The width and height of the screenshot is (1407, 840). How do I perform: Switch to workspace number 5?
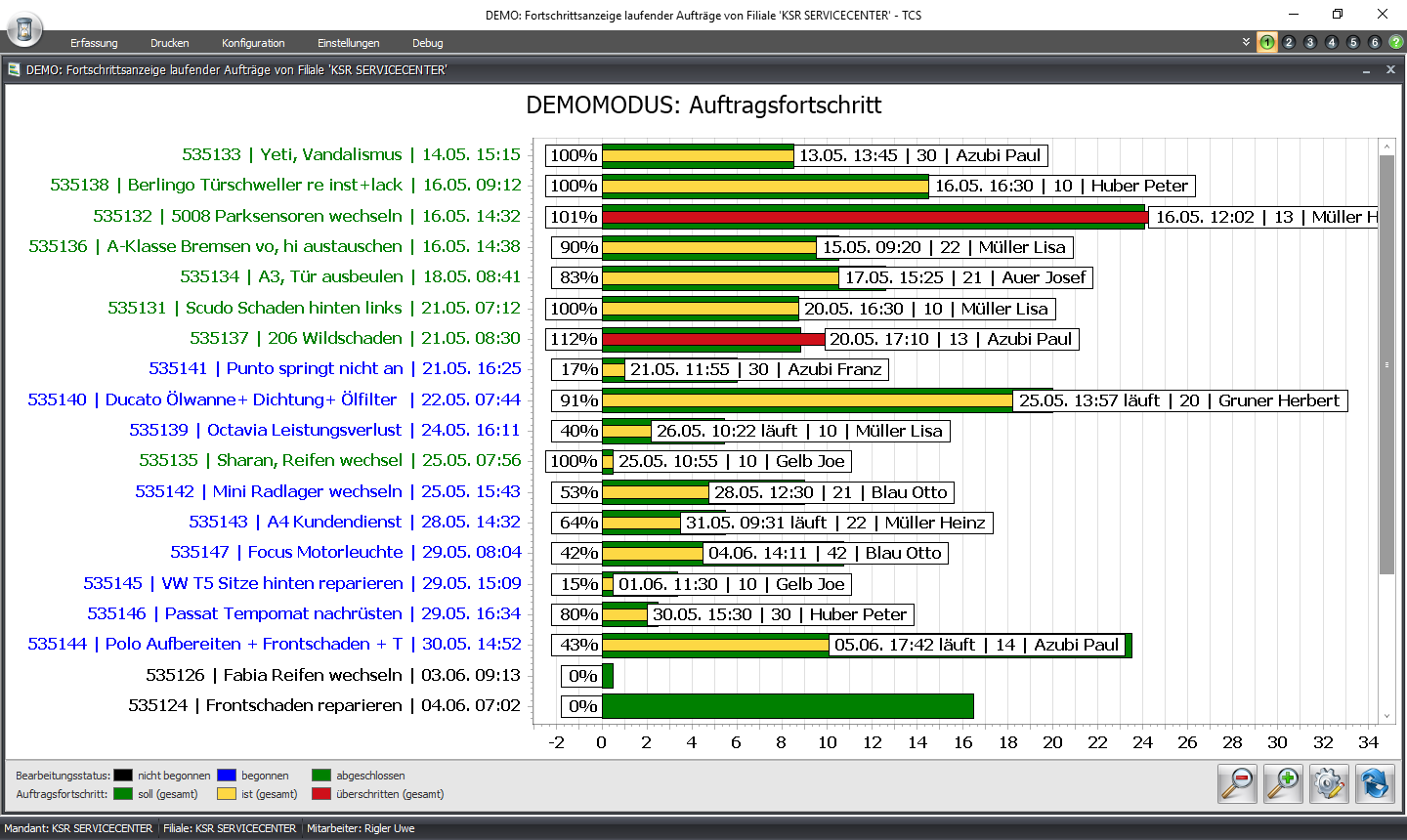click(1353, 42)
